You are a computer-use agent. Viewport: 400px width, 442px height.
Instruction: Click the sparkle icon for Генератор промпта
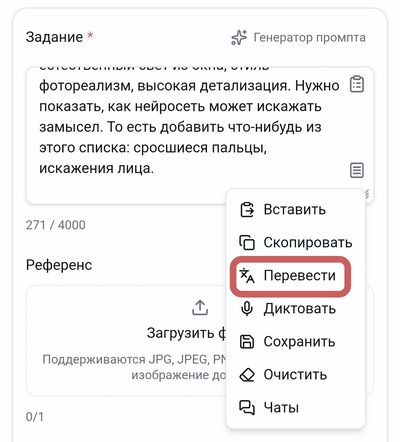point(239,37)
